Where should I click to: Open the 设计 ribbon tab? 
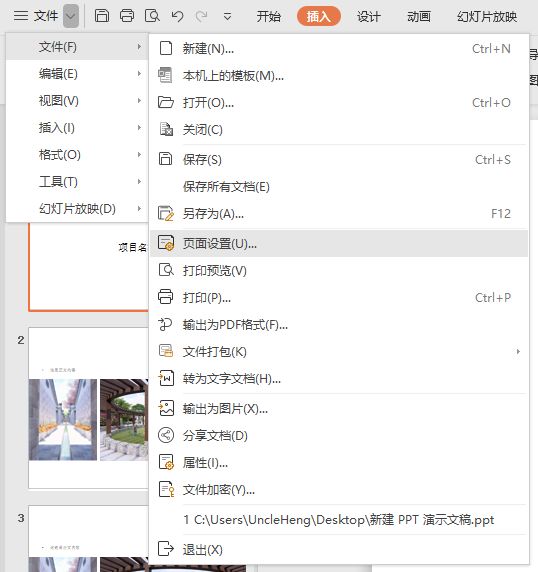(369, 16)
